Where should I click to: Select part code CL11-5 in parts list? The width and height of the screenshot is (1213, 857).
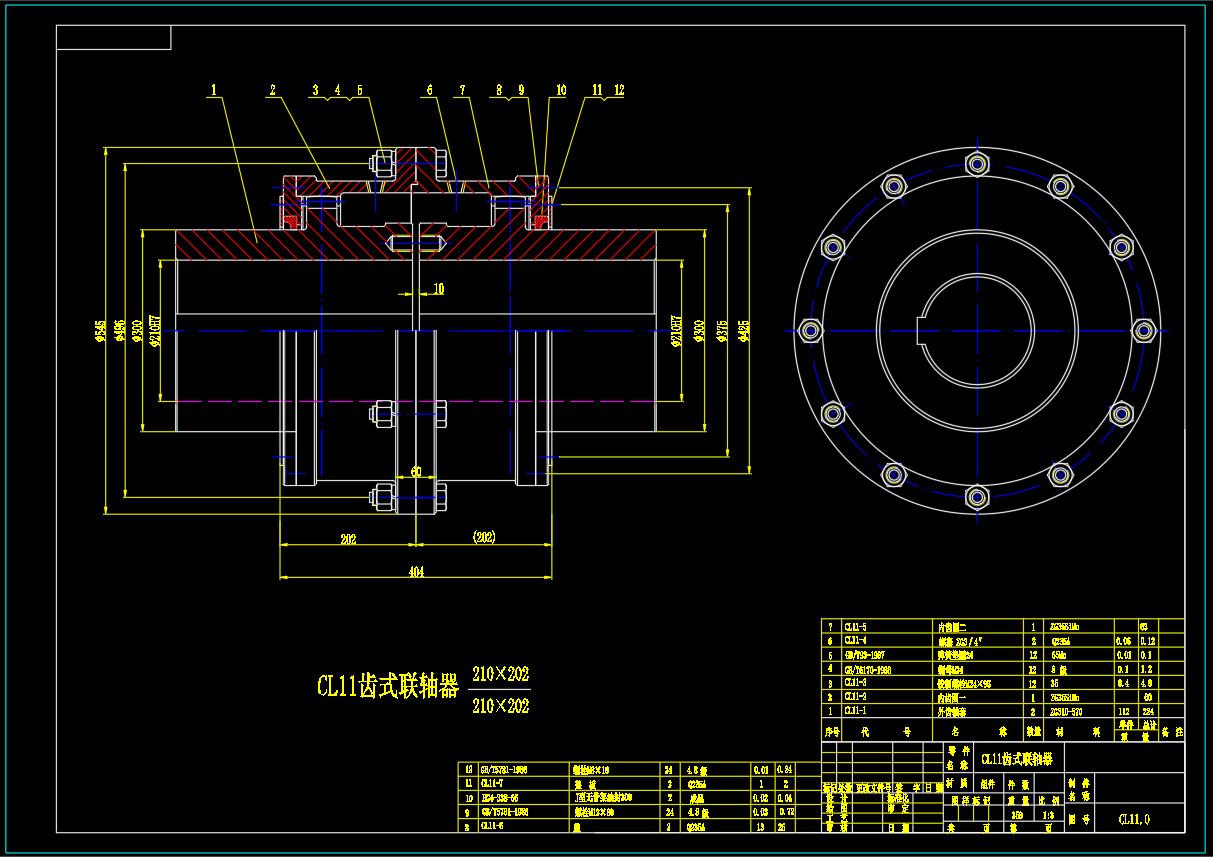click(x=856, y=625)
